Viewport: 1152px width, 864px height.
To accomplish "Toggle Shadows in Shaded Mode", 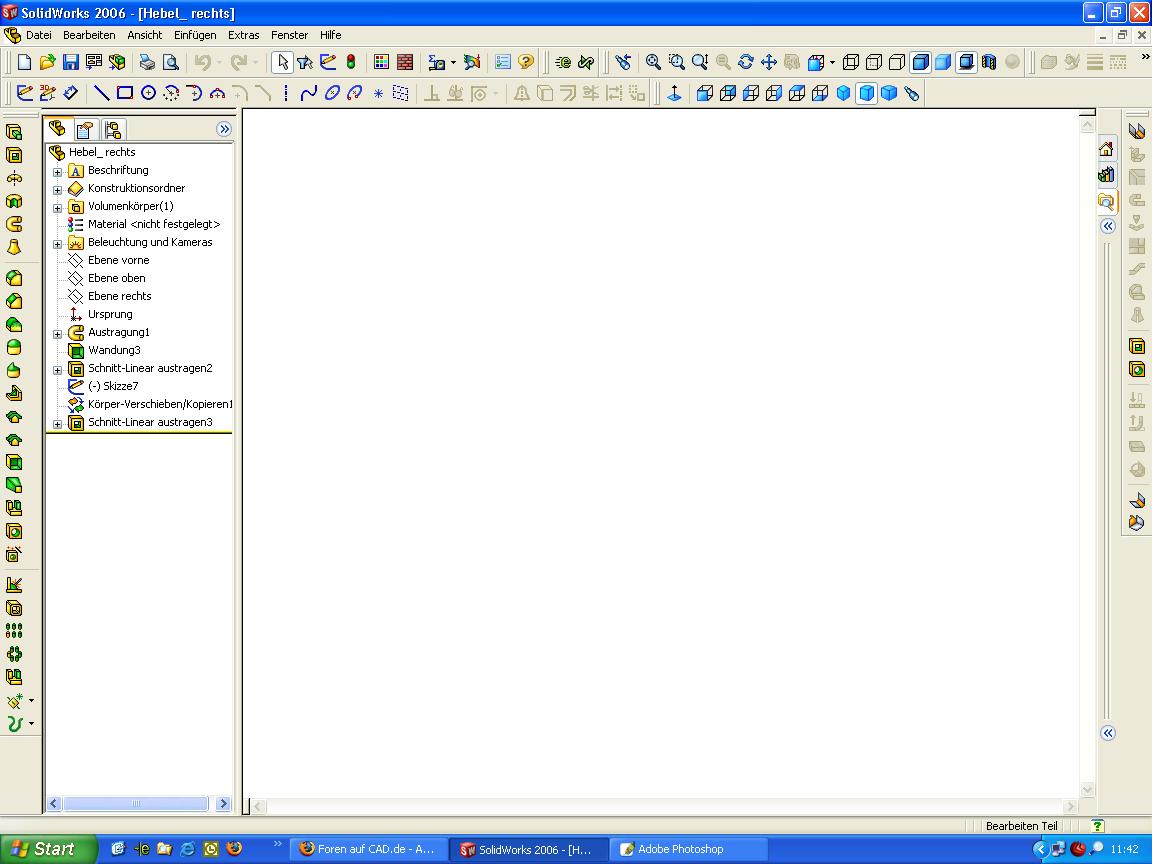I will [966, 62].
